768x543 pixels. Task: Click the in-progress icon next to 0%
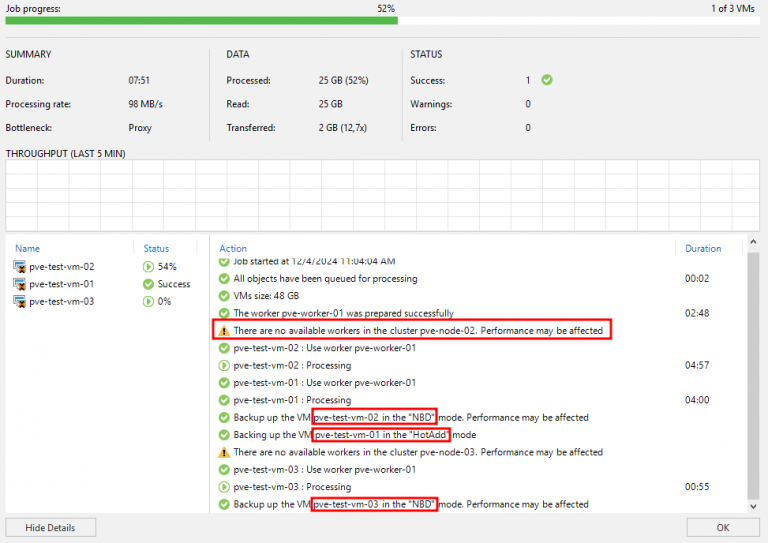(x=148, y=302)
